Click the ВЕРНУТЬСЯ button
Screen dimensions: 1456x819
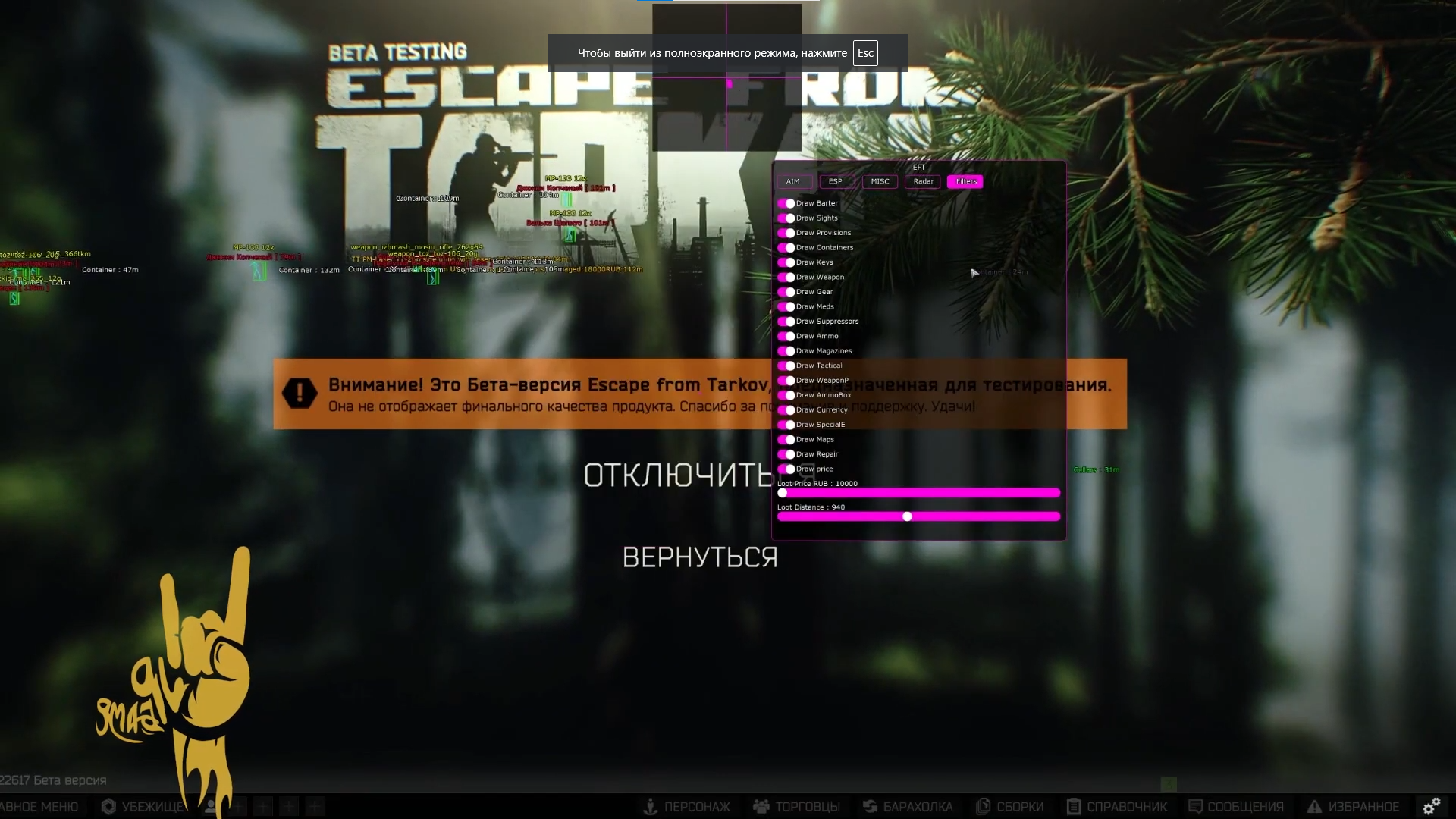[x=700, y=557]
